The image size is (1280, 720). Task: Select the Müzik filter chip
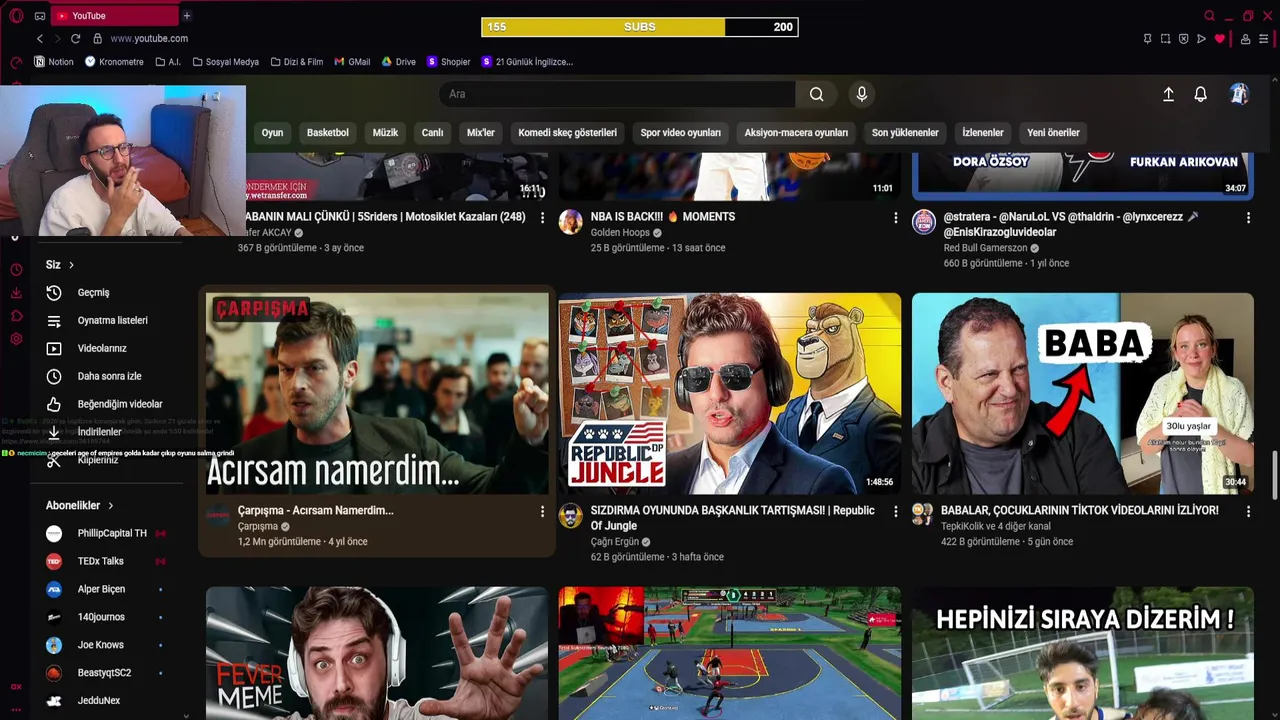(x=385, y=133)
